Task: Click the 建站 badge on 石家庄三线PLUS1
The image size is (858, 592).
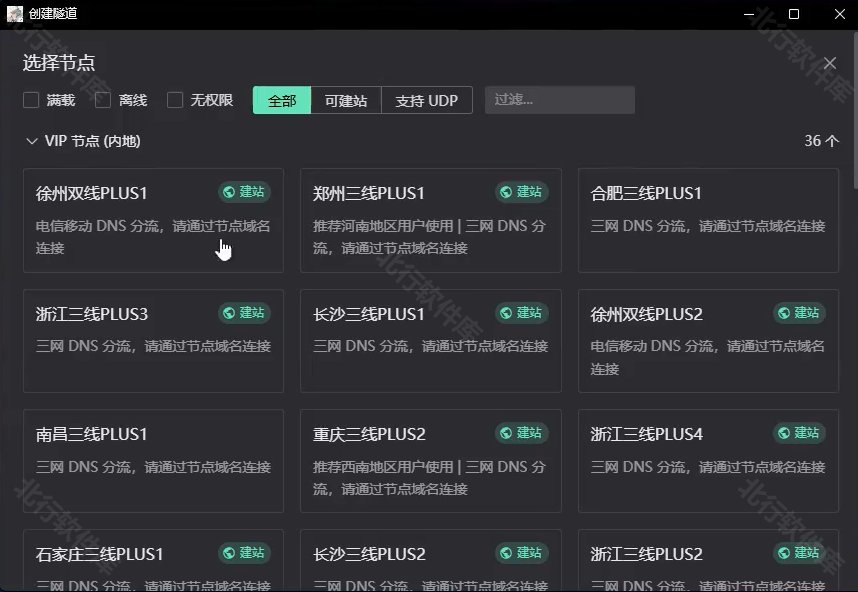Action: click(244, 553)
